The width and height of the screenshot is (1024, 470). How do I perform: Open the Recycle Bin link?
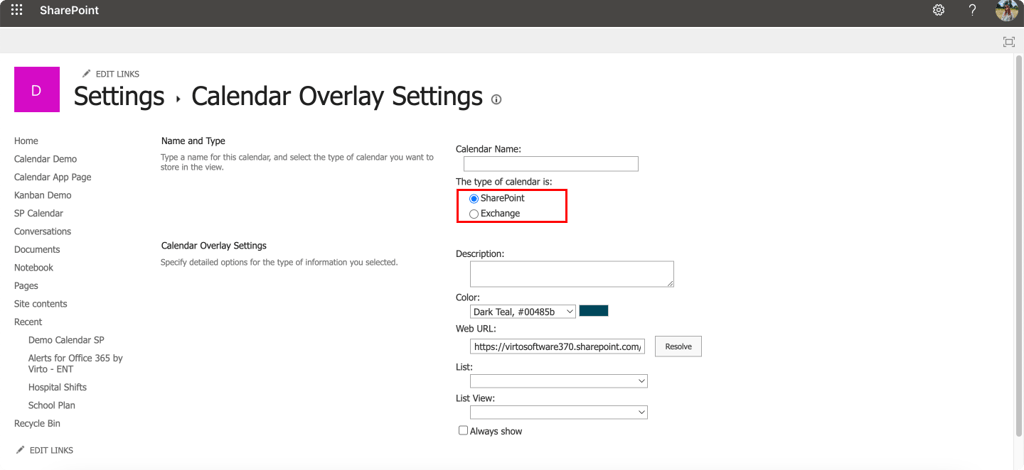[37, 424]
